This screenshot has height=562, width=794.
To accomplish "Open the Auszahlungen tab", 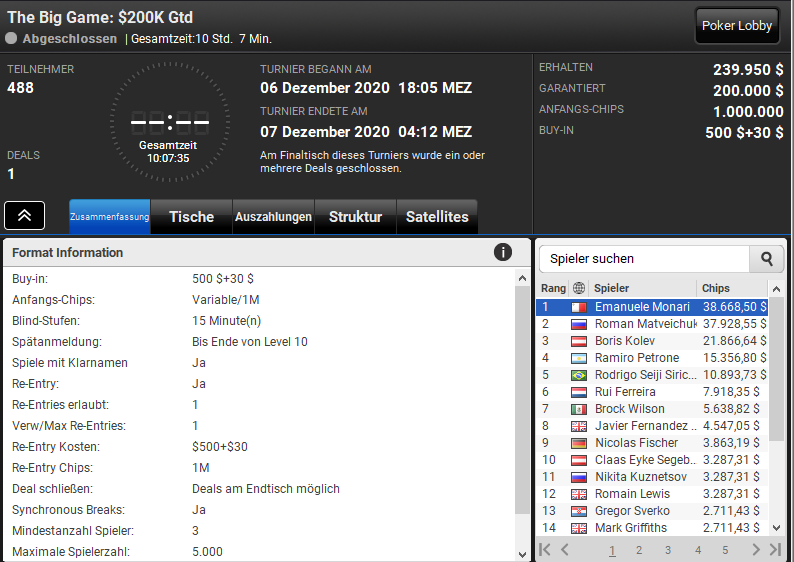I will (273, 217).
